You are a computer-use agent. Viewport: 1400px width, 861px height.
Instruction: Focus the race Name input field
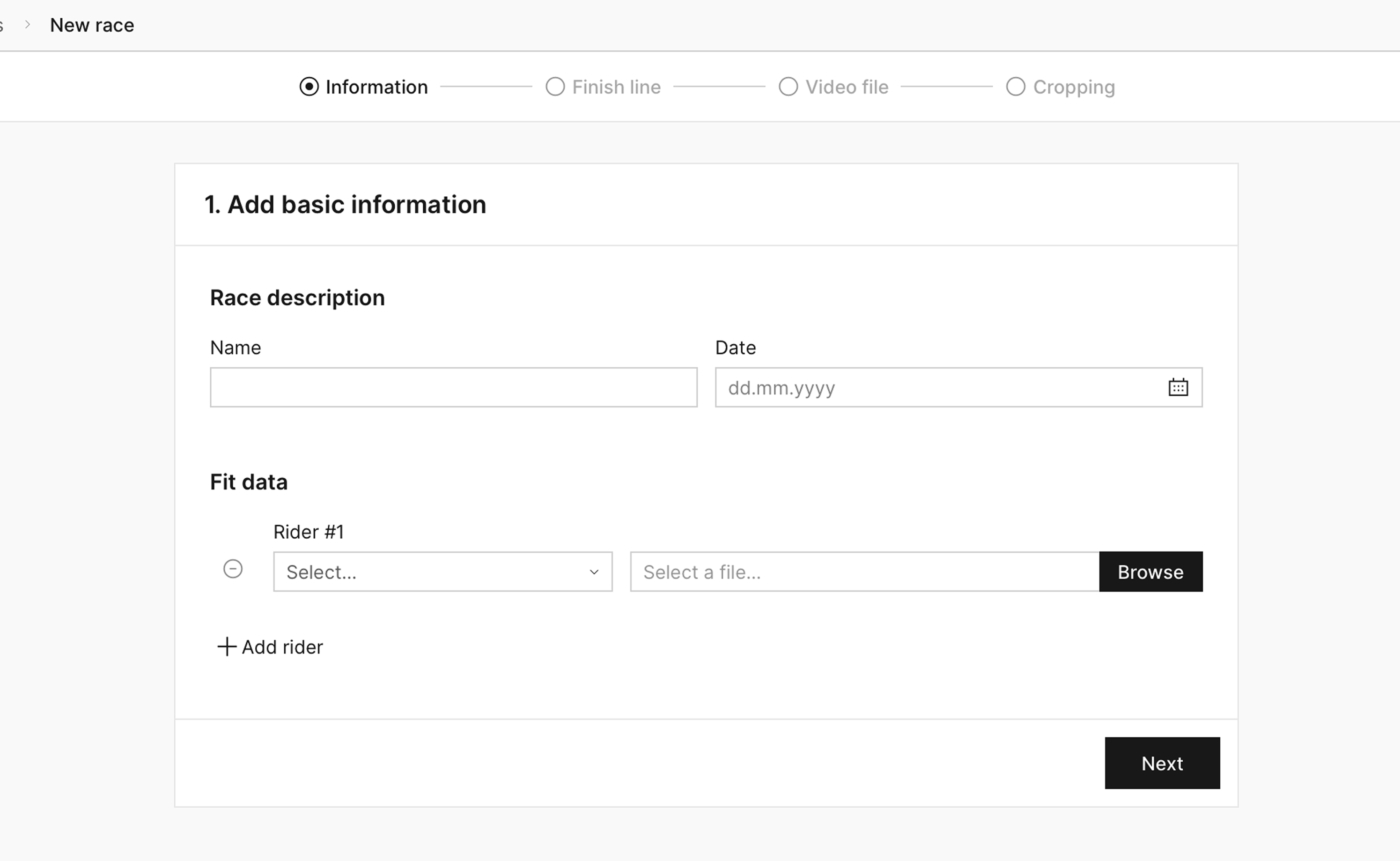point(453,387)
